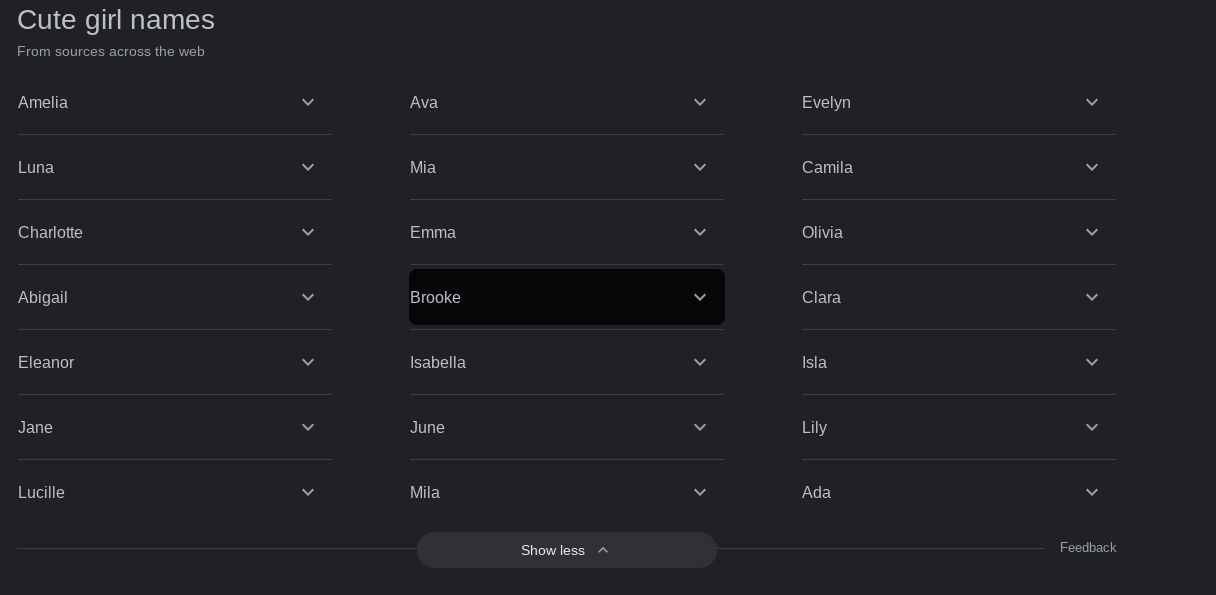Click the chevron arrow beside Luna
The image size is (1216, 595).
308,168
